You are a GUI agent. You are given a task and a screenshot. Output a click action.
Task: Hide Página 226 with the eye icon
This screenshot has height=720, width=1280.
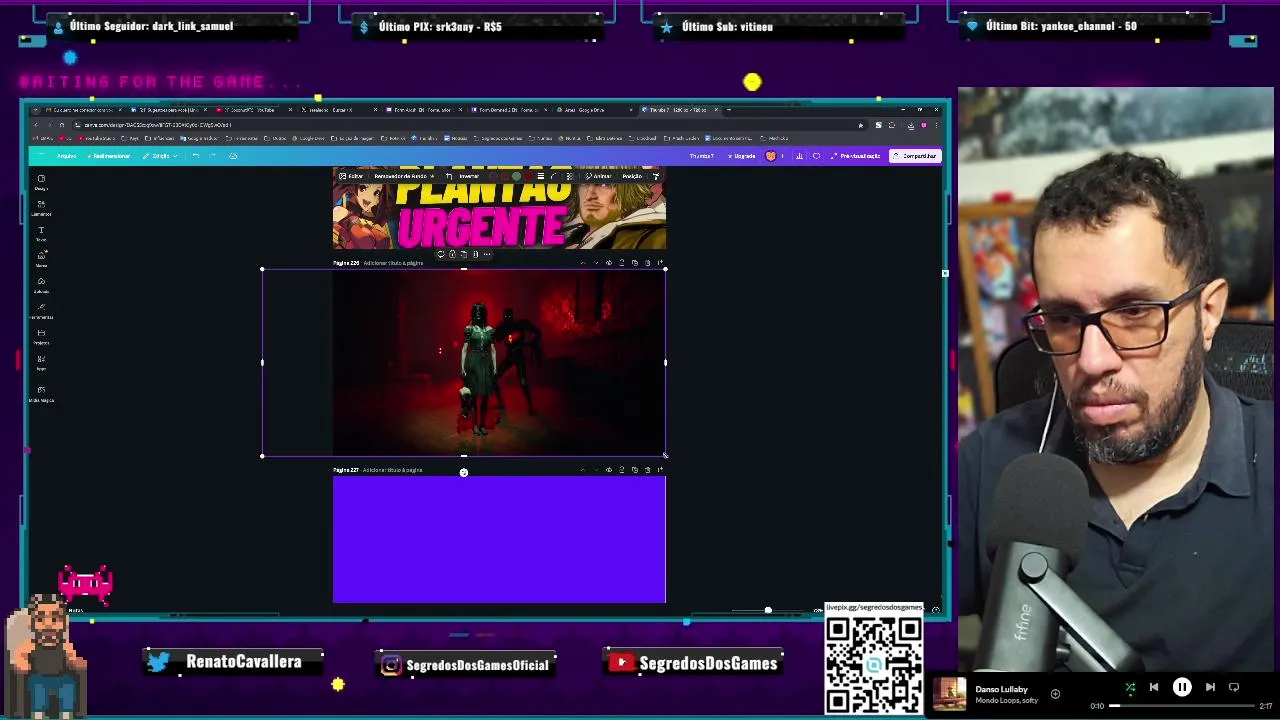pyautogui.click(x=608, y=262)
